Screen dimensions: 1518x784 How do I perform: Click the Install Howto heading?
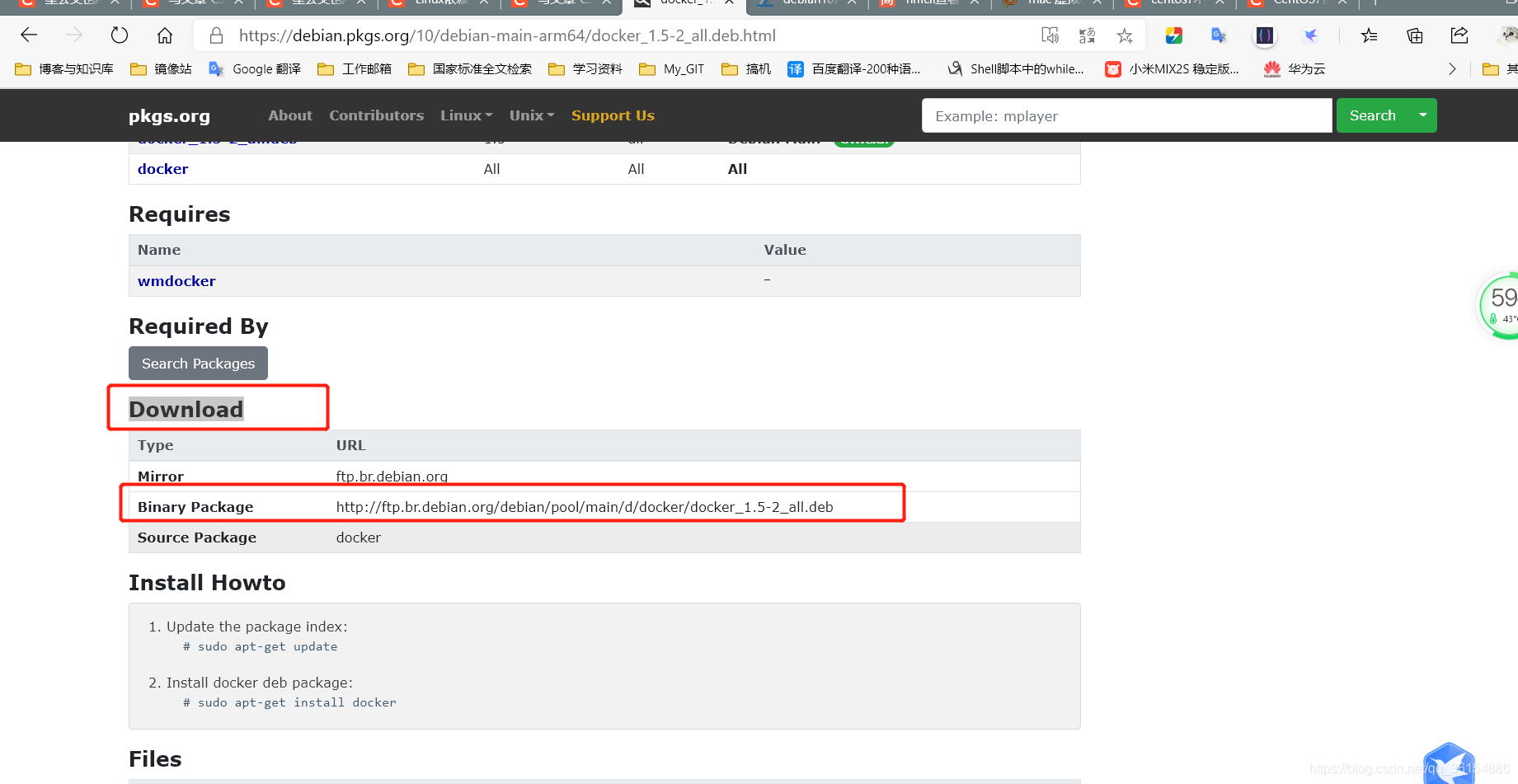point(207,583)
